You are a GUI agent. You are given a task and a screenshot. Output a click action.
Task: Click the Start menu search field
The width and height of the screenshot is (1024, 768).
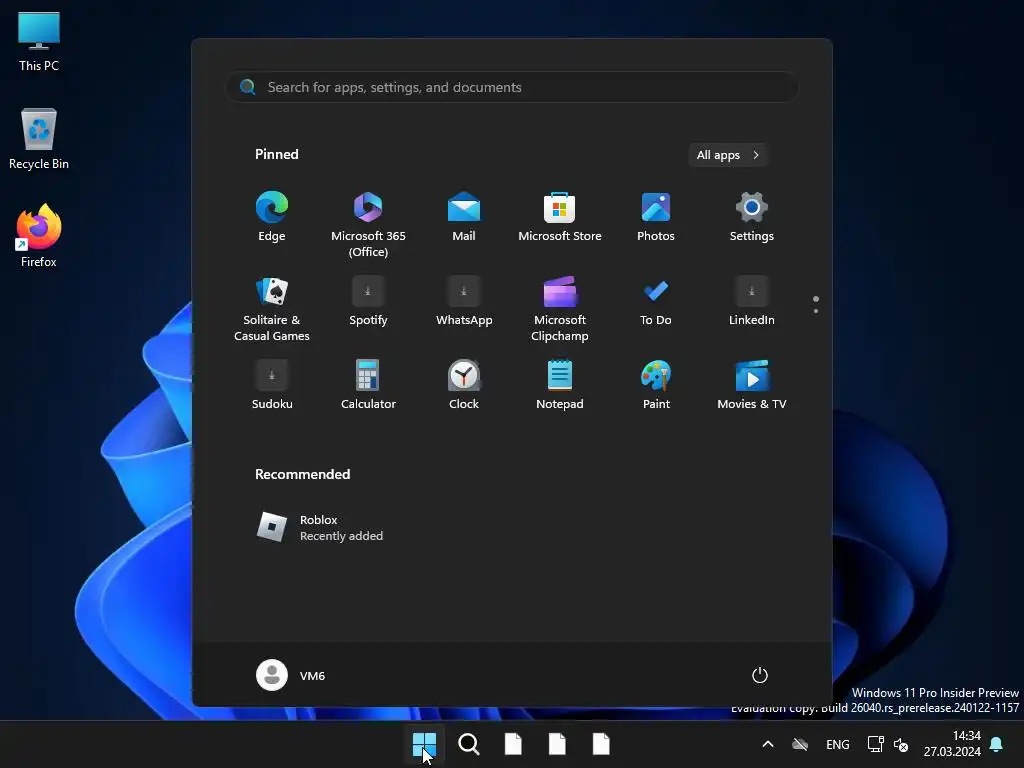(512, 87)
